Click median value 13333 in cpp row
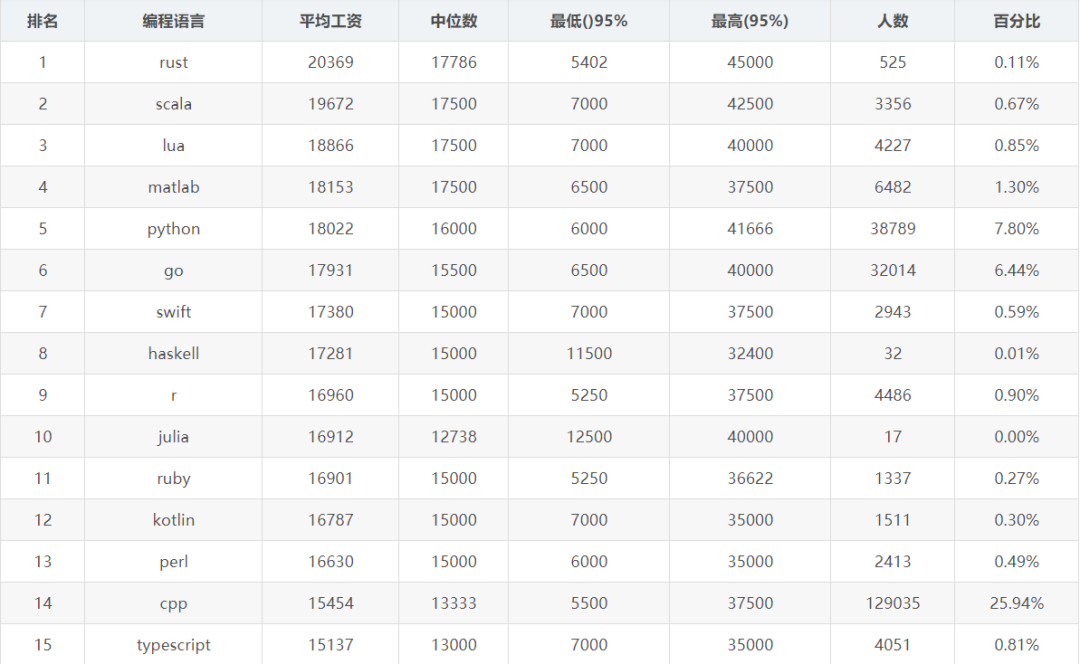 click(454, 603)
